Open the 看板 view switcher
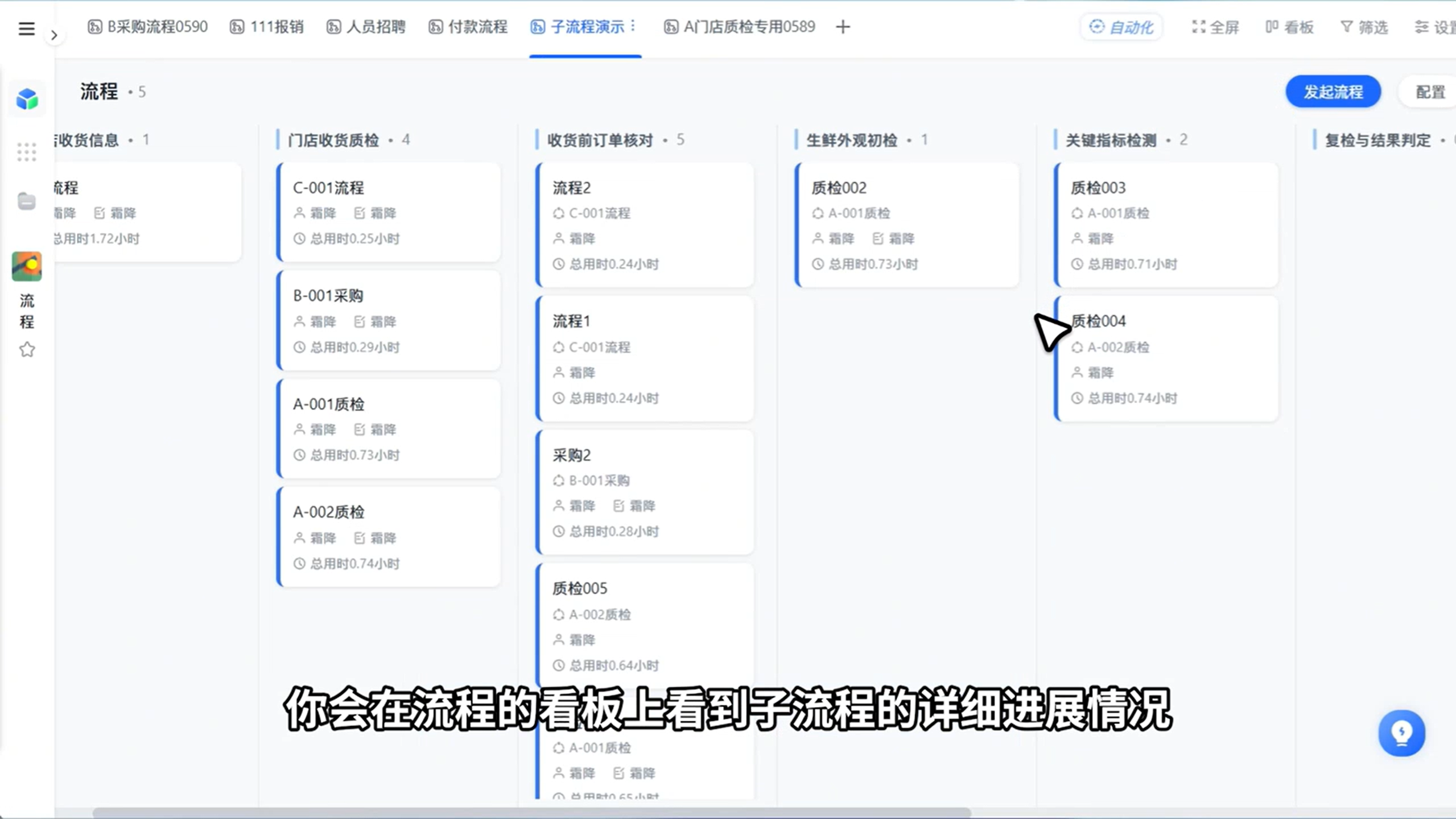 1289,27
